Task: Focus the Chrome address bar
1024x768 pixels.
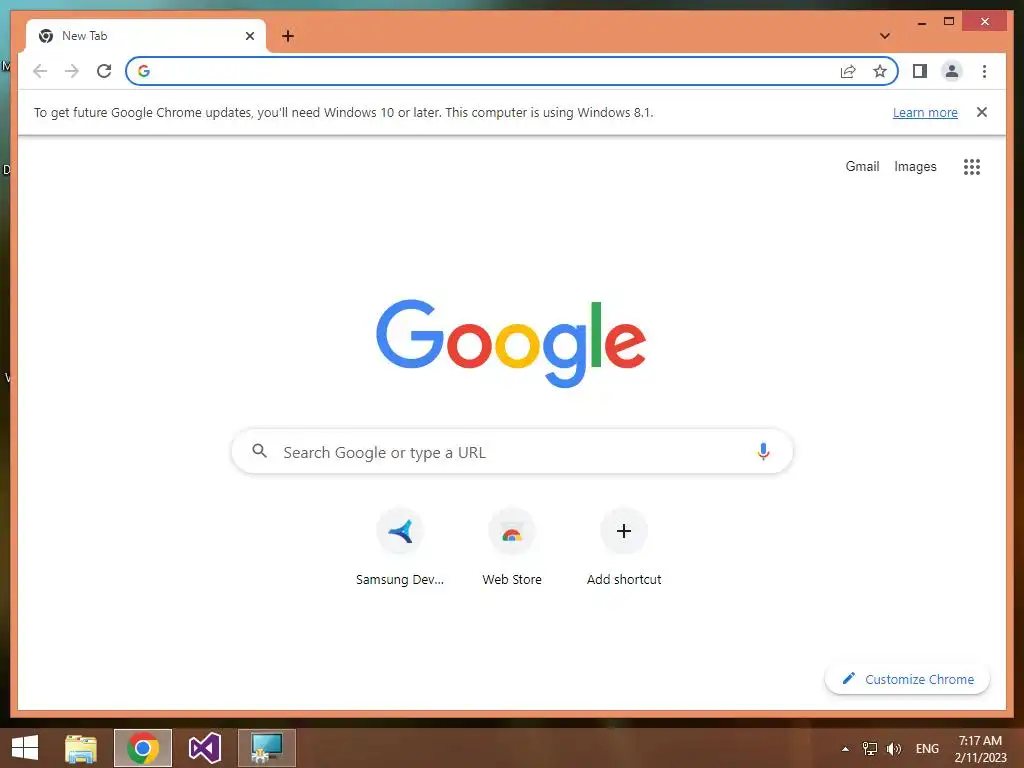Action: [511, 71]
